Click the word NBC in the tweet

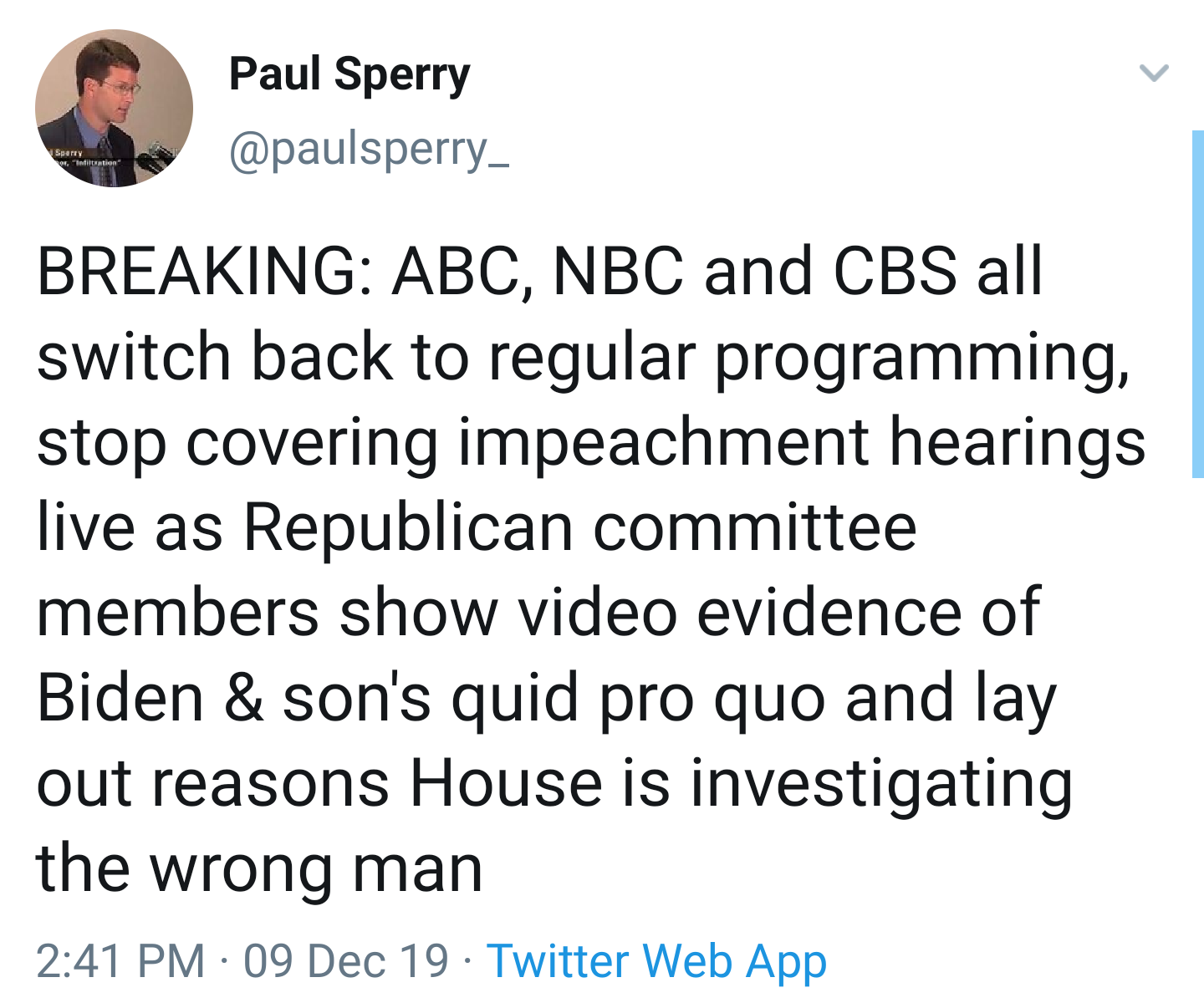619,272
